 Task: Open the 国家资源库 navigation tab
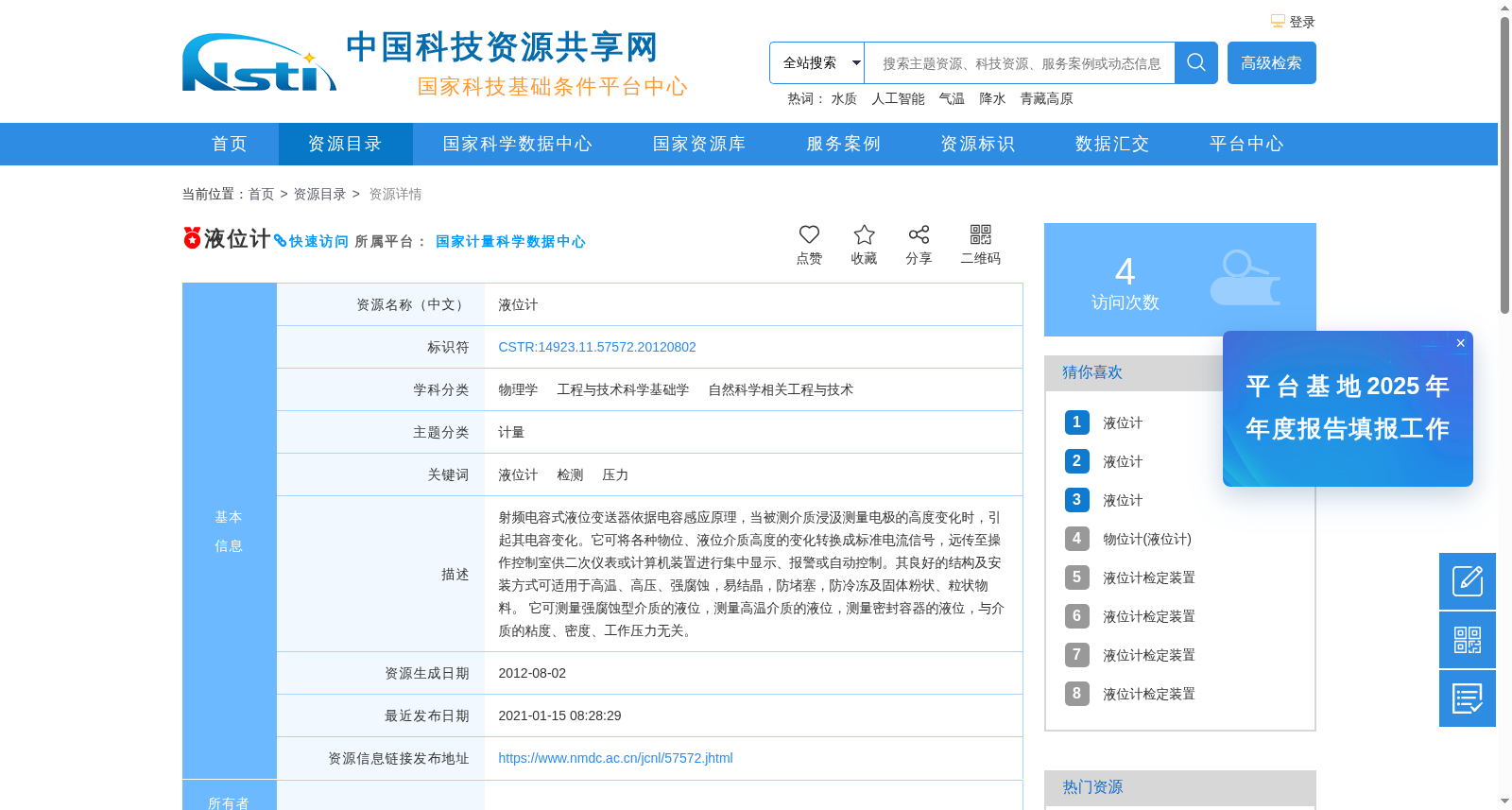(699, 144)
